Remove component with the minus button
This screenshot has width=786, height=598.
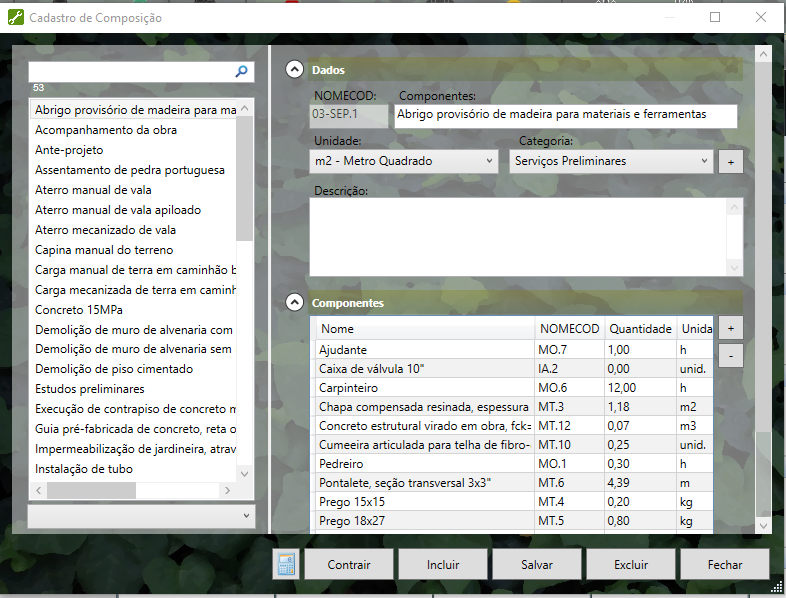tap(730, 355)
